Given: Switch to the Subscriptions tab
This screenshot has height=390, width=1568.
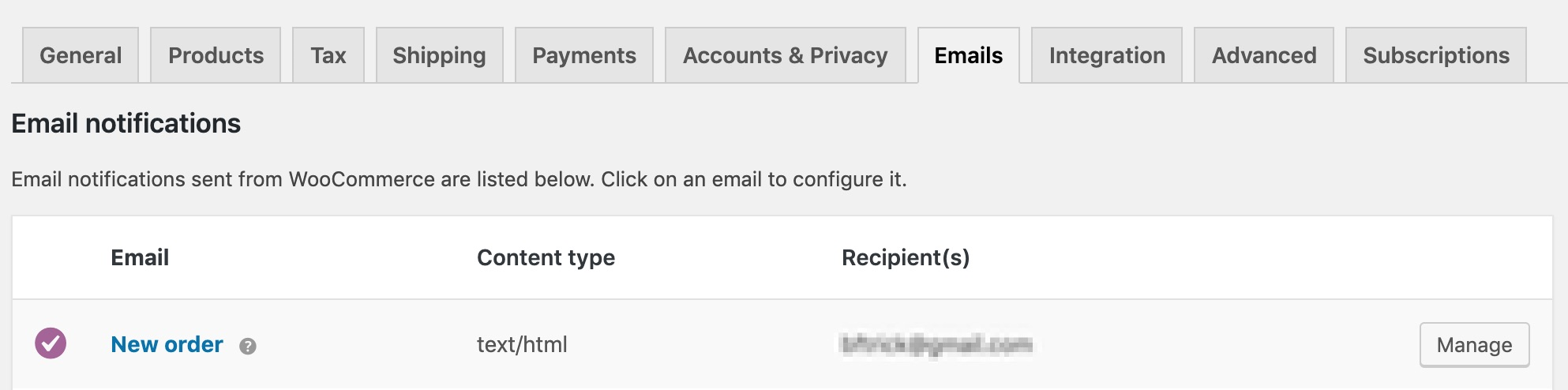Looking at the screenshot, I should pyautogui.click(x=1436, y=55).
